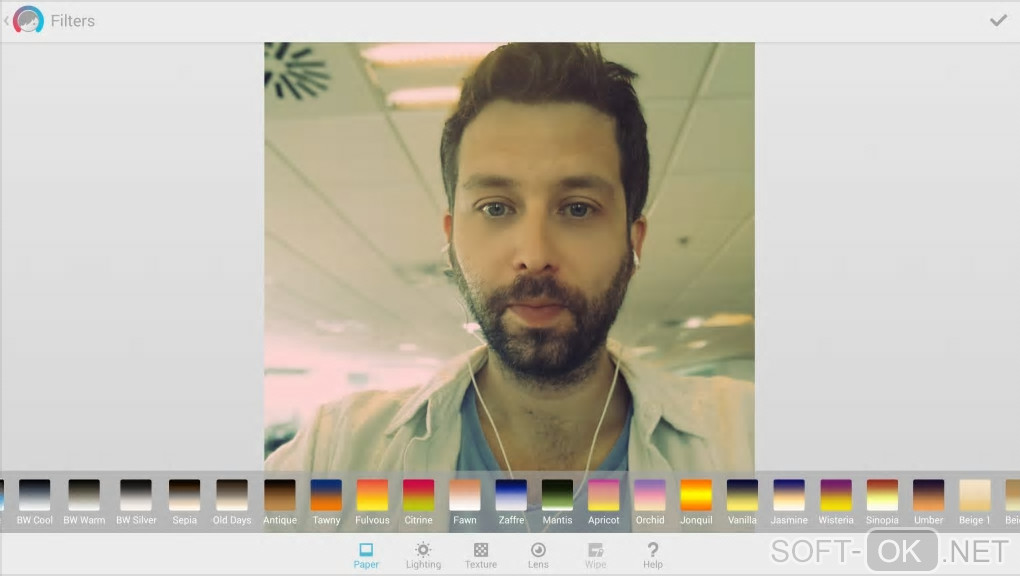
Task: Choose the Apricot filter swatch
Action: coord(604,495)
